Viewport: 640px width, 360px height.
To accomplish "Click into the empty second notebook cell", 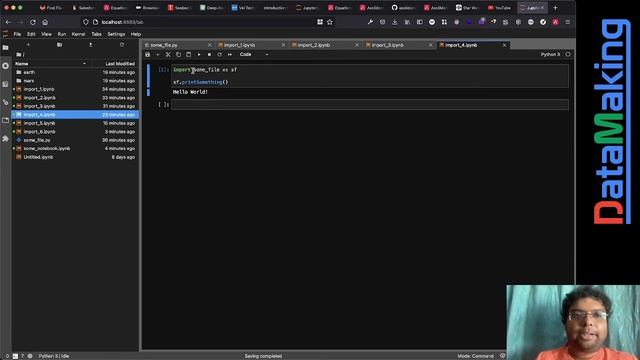I will tap(370, 104).
